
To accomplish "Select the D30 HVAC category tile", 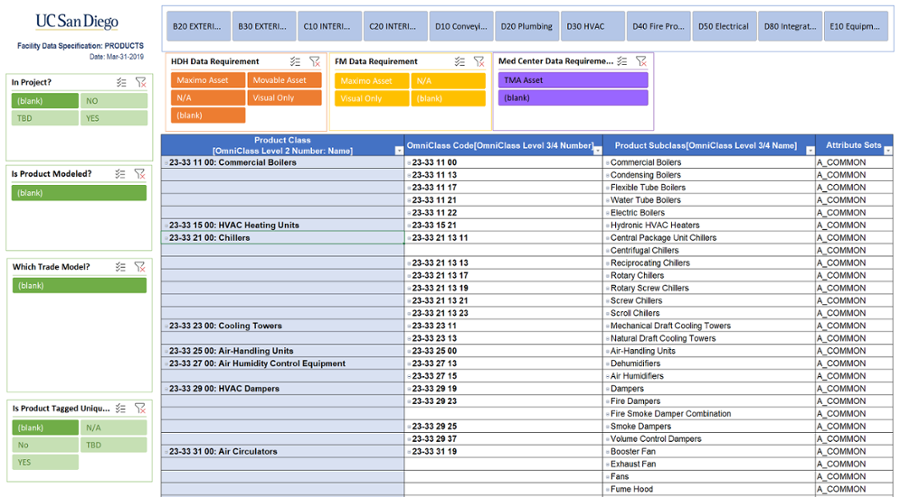I will pyautogui.click(x=593, y=26).
